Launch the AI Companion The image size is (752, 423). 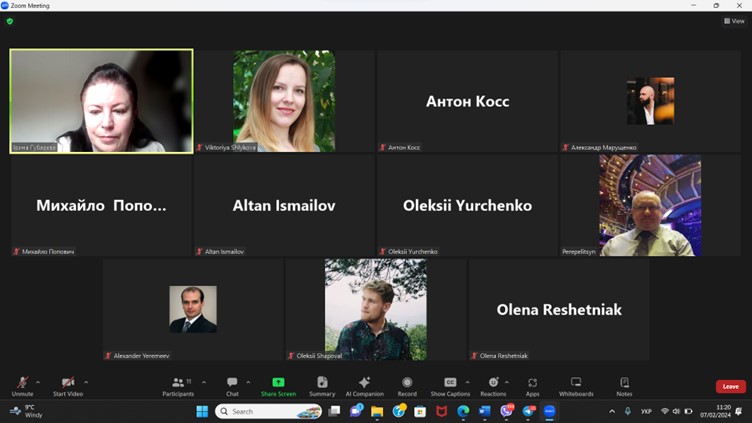[364, 385]
